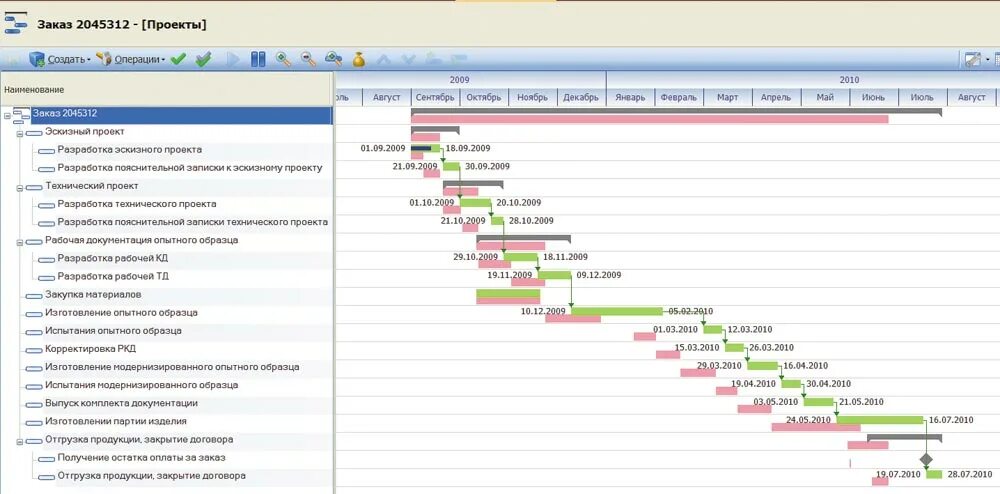Collapse the root Заказ 2045312 node

coord(7,116)
